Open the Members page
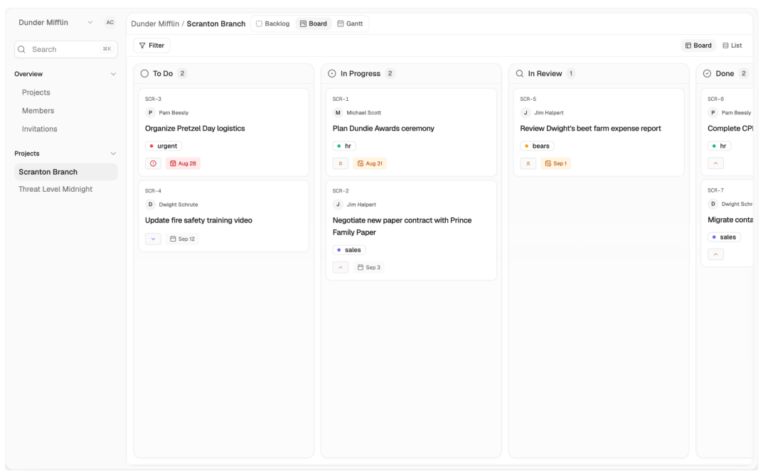 (x=38, y=111)
